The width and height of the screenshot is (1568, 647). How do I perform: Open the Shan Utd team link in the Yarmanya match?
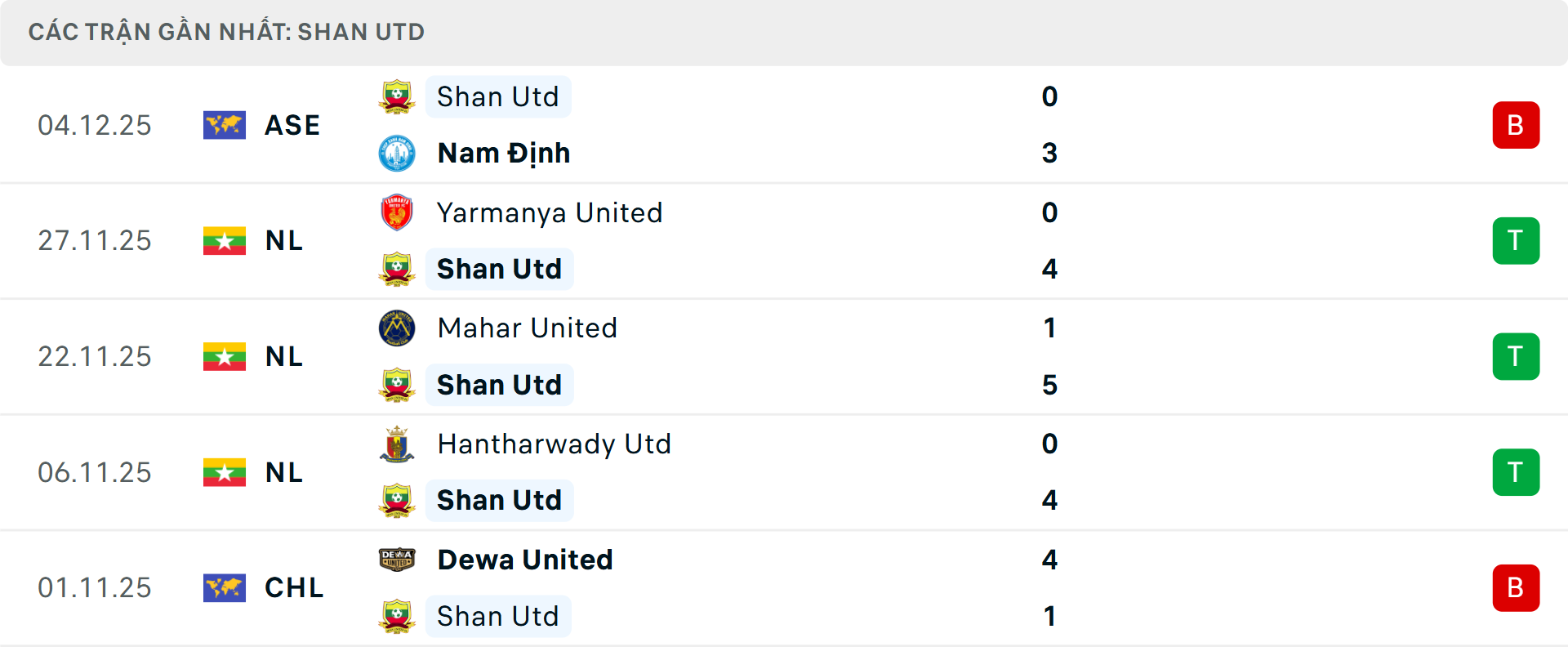pos(499,269)
